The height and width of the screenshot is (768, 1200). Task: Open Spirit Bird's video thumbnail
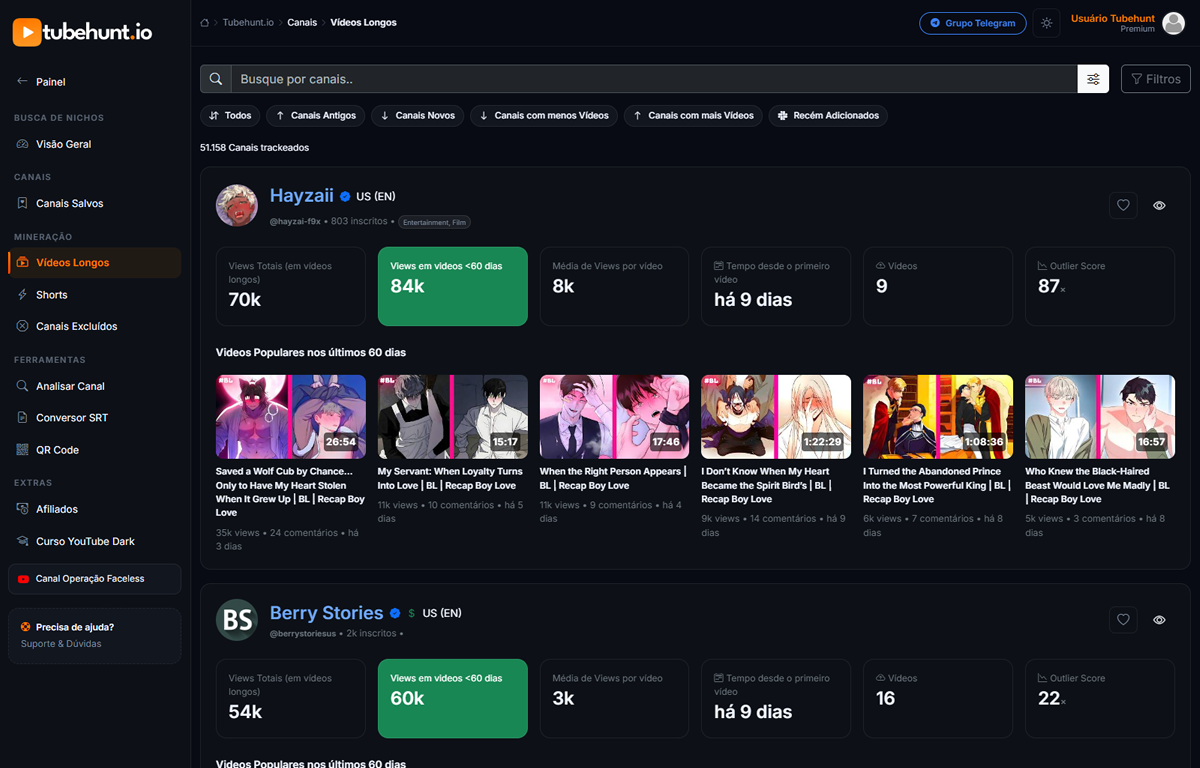[776, 417]
